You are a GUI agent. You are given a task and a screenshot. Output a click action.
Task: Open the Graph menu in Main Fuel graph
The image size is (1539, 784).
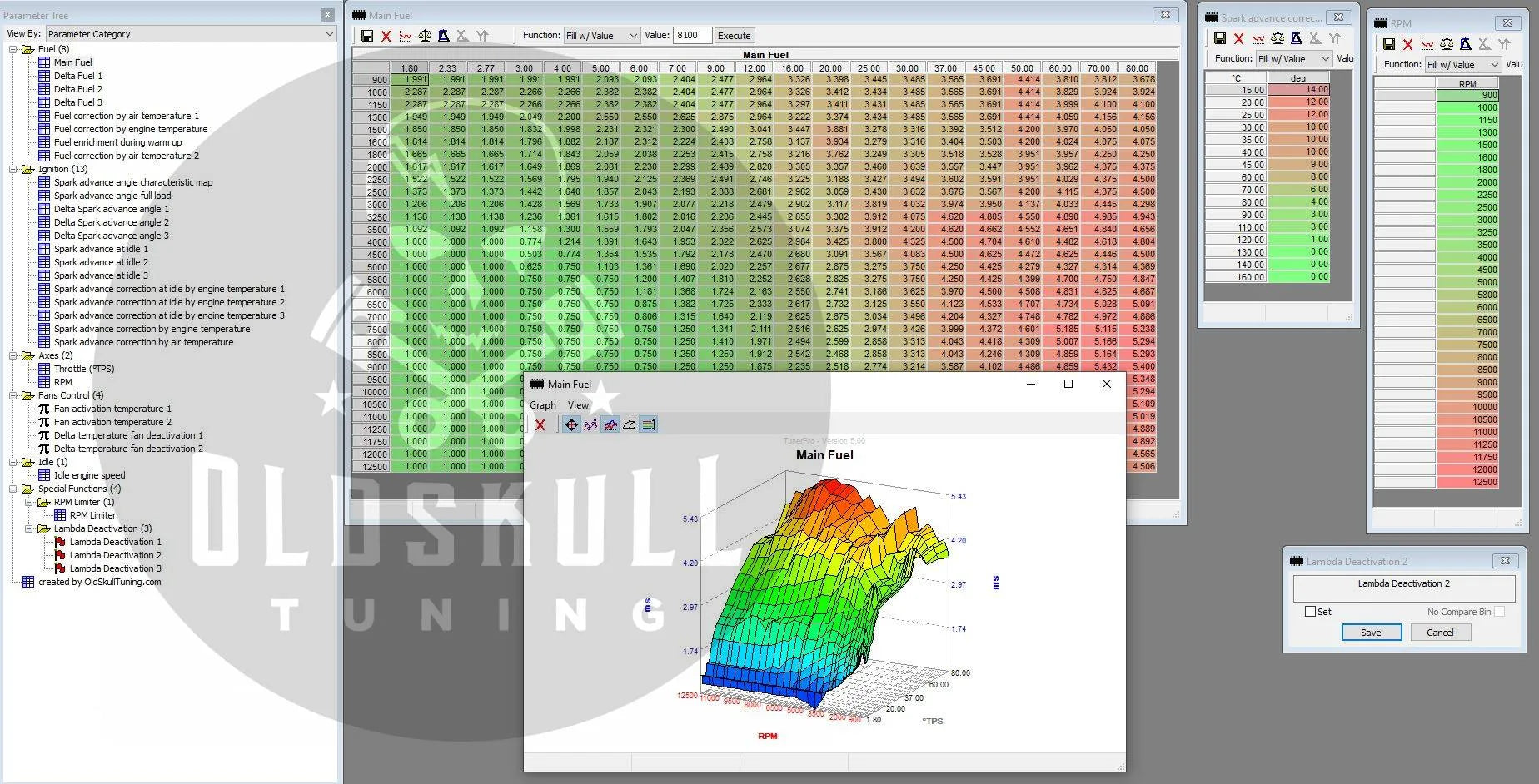coord(542,405)
